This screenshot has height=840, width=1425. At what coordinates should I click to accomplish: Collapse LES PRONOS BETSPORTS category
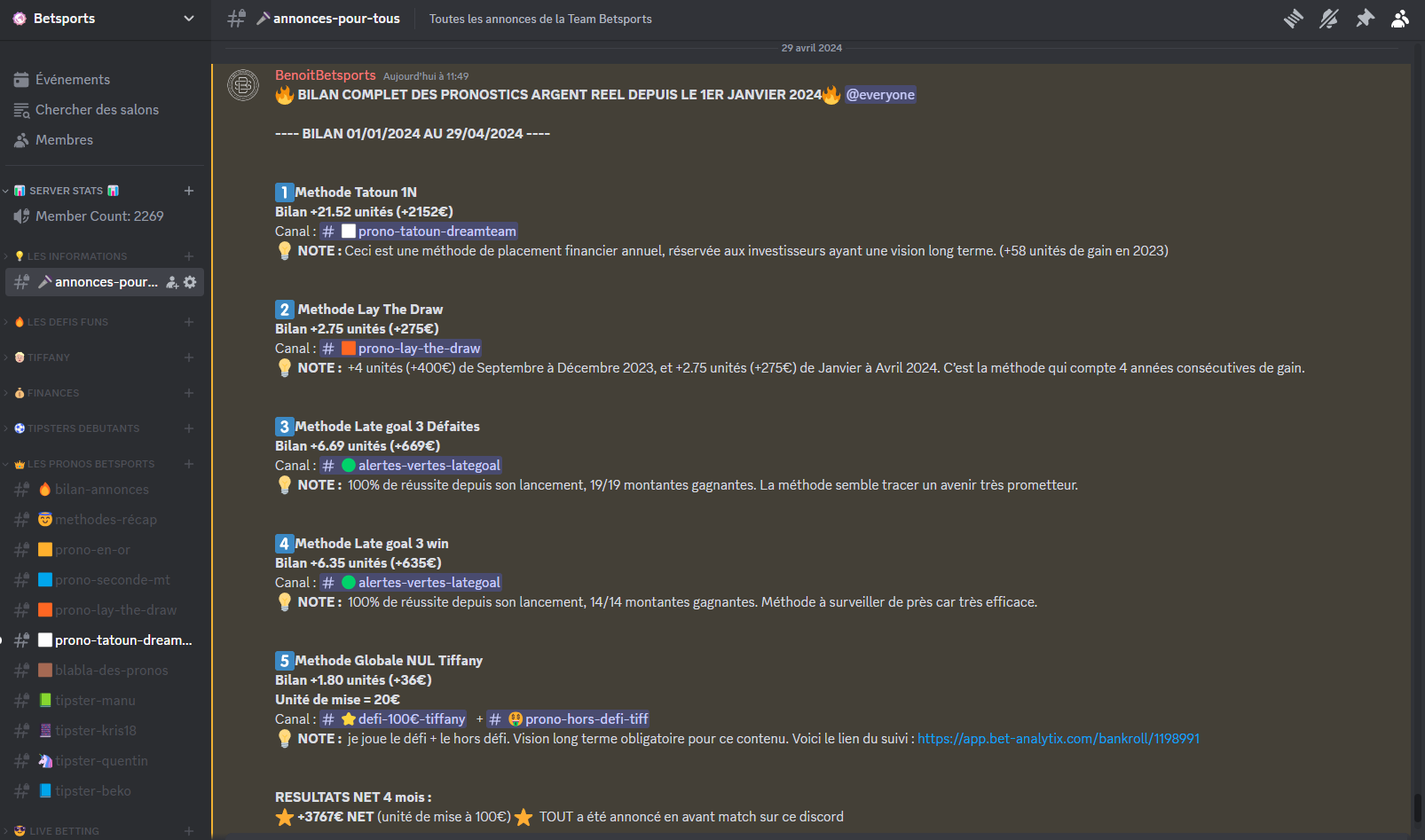click(83, 464)
